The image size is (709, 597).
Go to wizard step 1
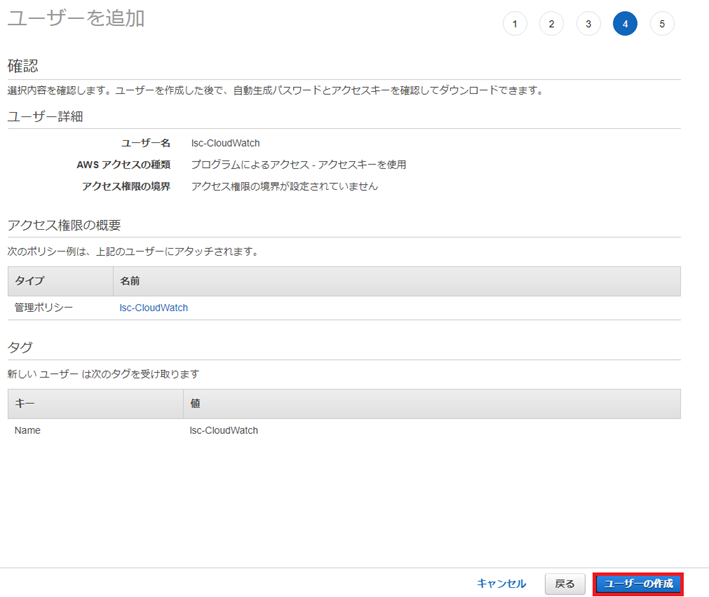tap(515, 24)
